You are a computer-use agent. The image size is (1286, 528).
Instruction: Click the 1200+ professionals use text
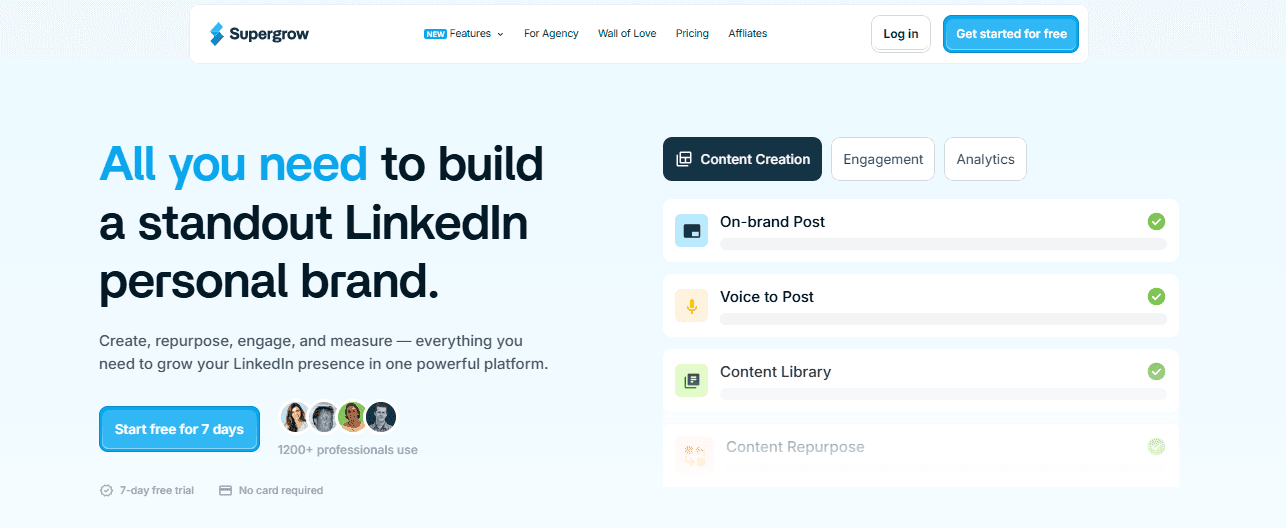click(x=348, y=450)
